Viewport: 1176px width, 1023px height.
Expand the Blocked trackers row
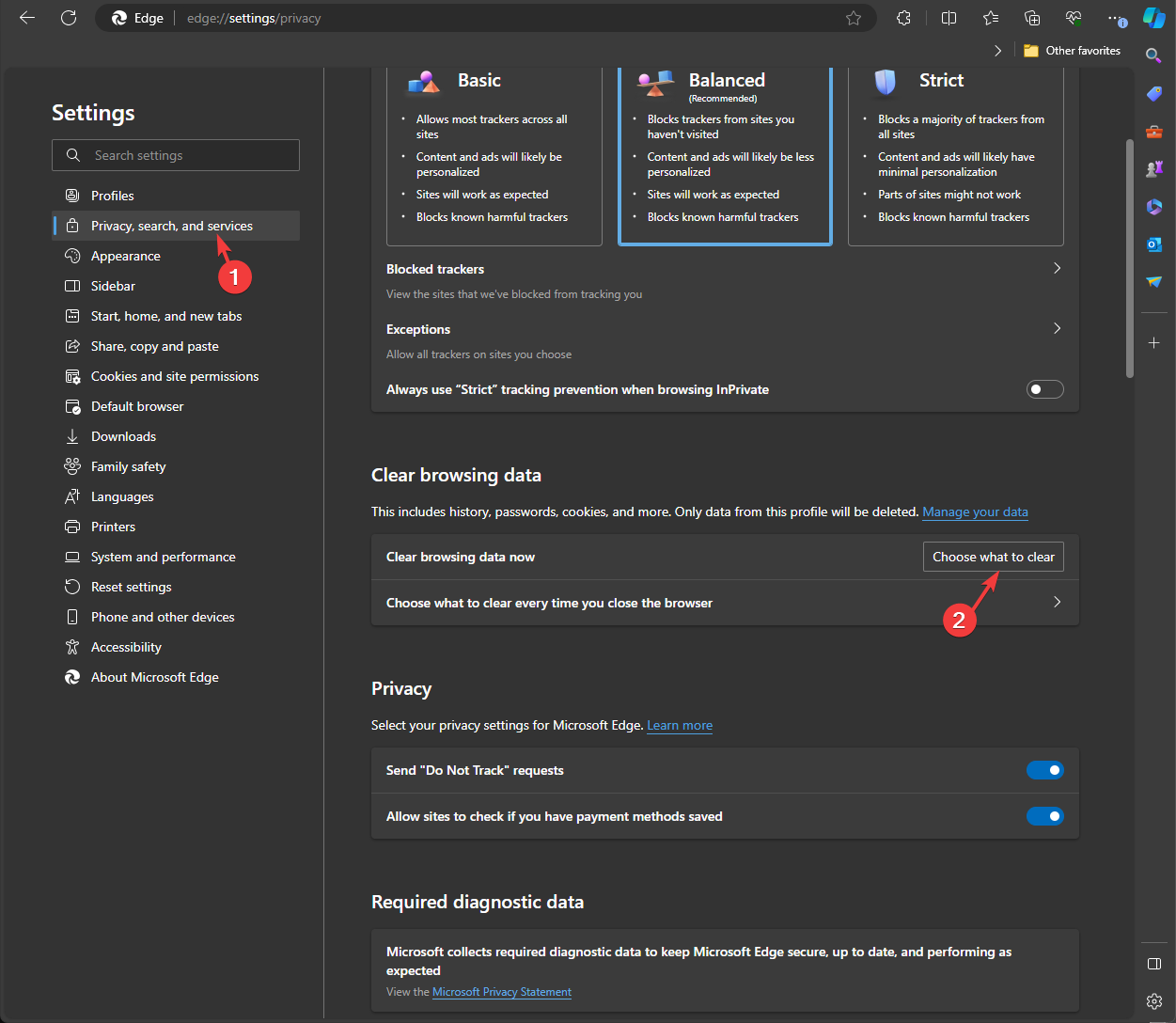coord(1057,269)
